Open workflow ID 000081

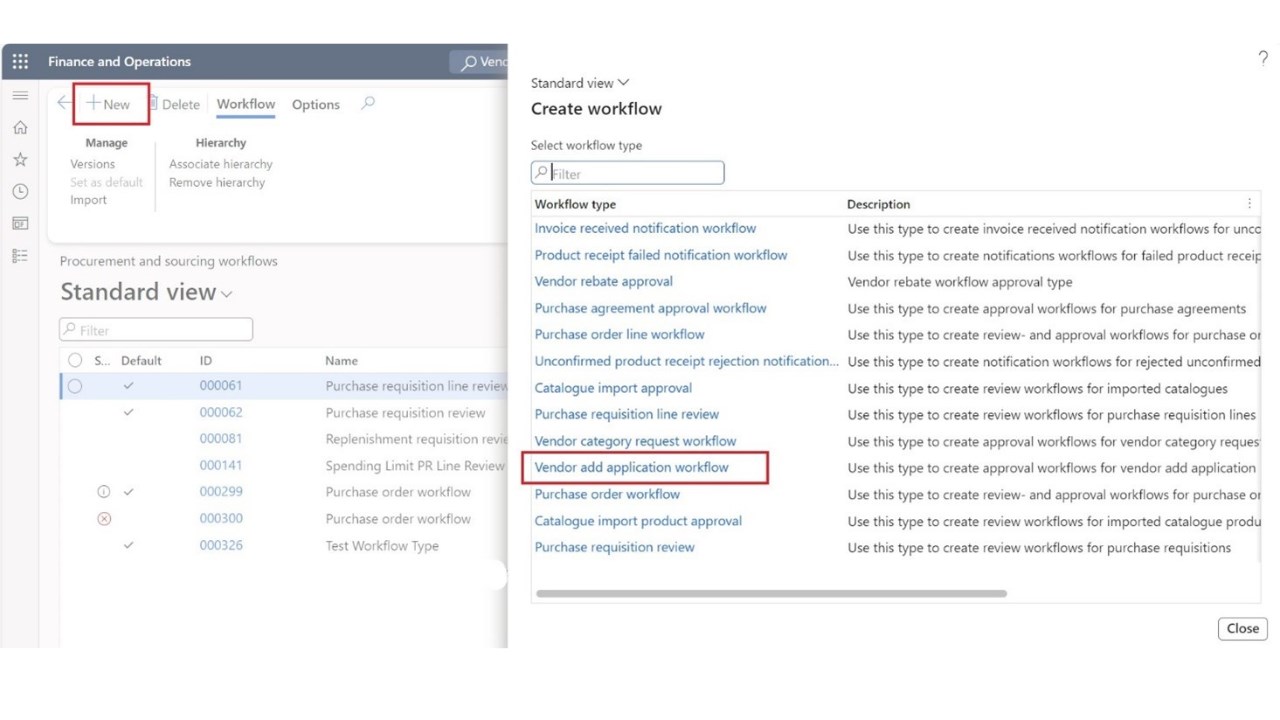[x=221, y=439]
